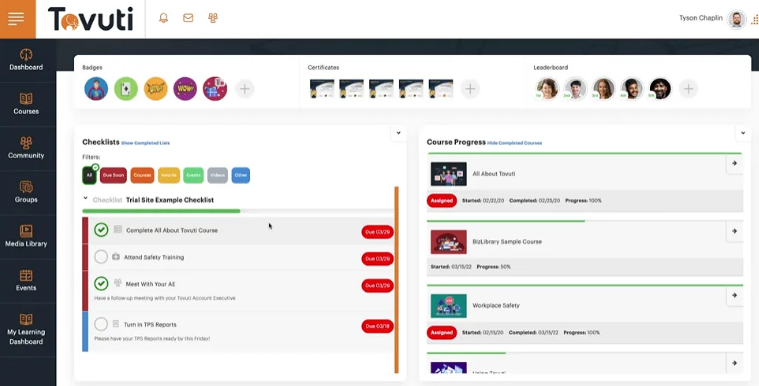Open Community in the sidebar

(x=26, y=148)
